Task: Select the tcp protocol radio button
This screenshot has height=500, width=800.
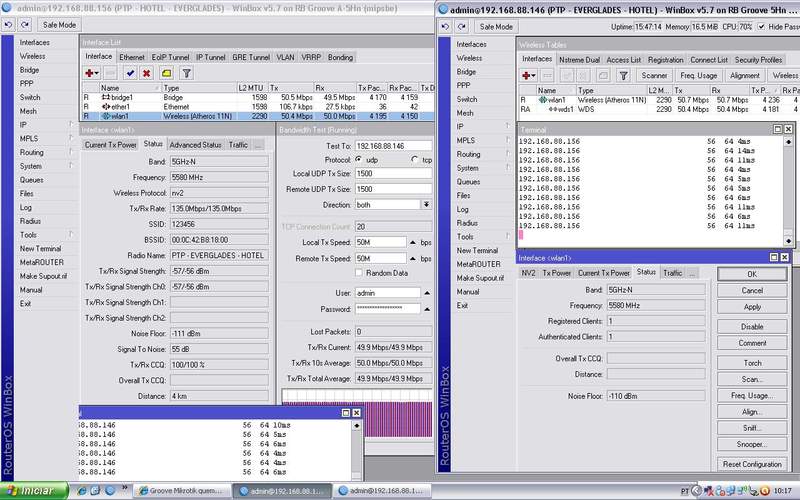Action: tap(414, 159)
